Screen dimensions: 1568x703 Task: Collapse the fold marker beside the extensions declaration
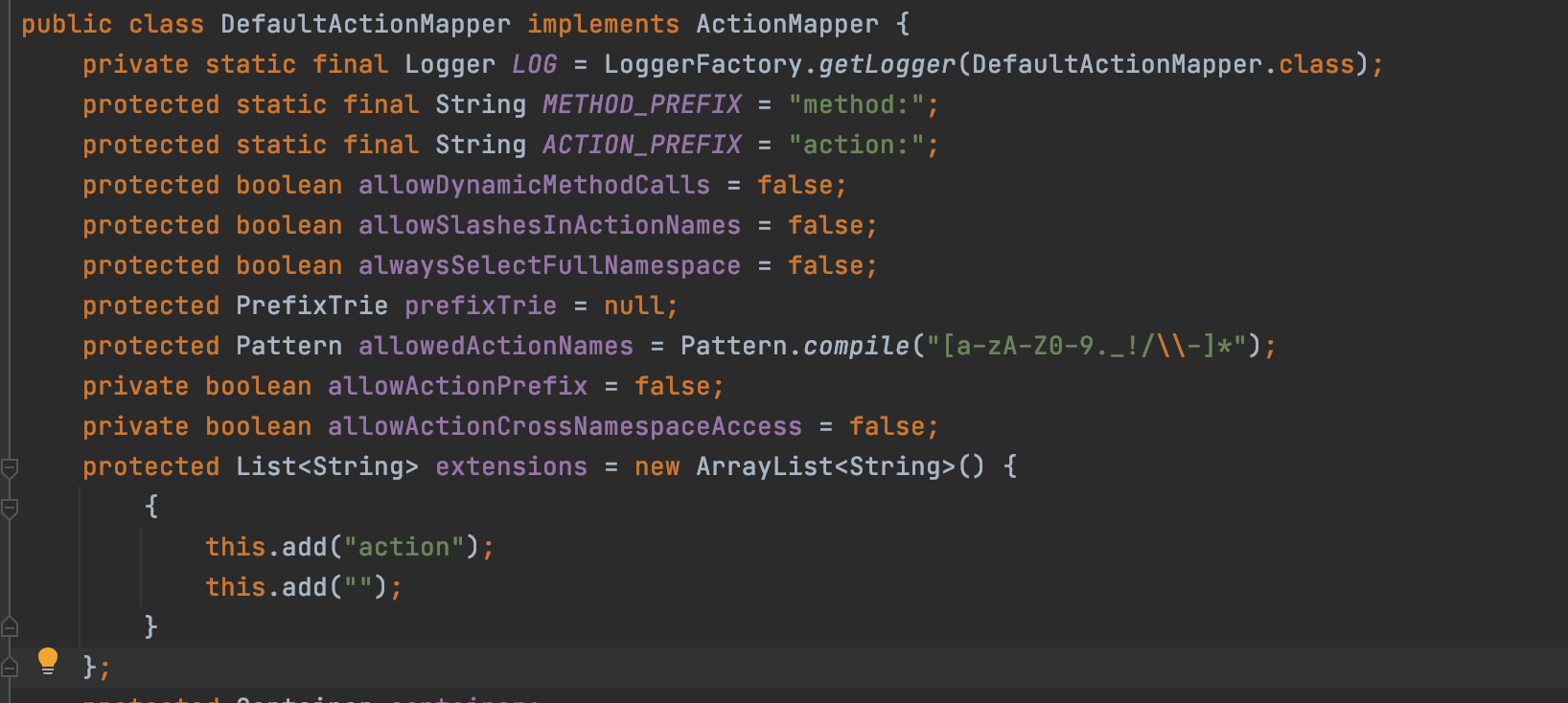click(x=10, y=468)
